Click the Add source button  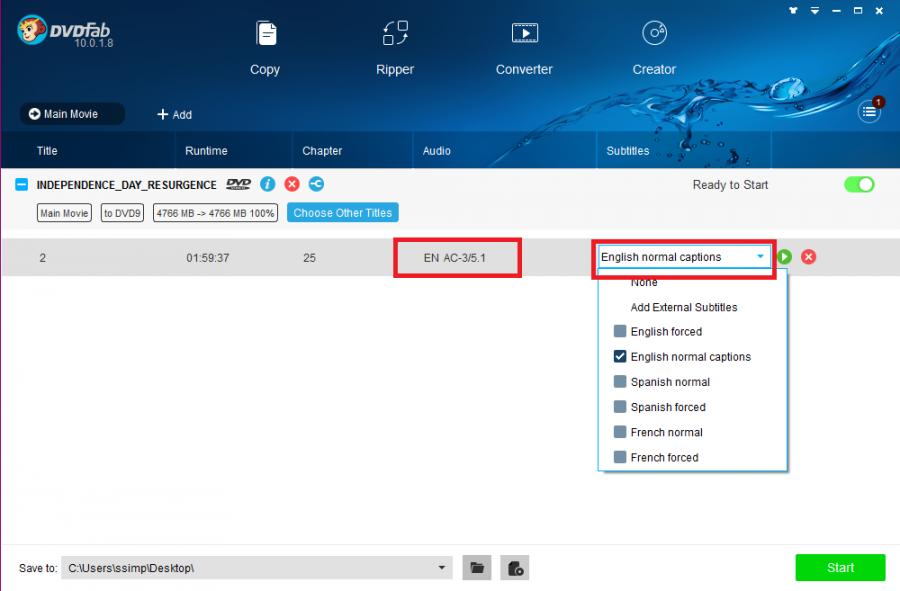point(174,114)
